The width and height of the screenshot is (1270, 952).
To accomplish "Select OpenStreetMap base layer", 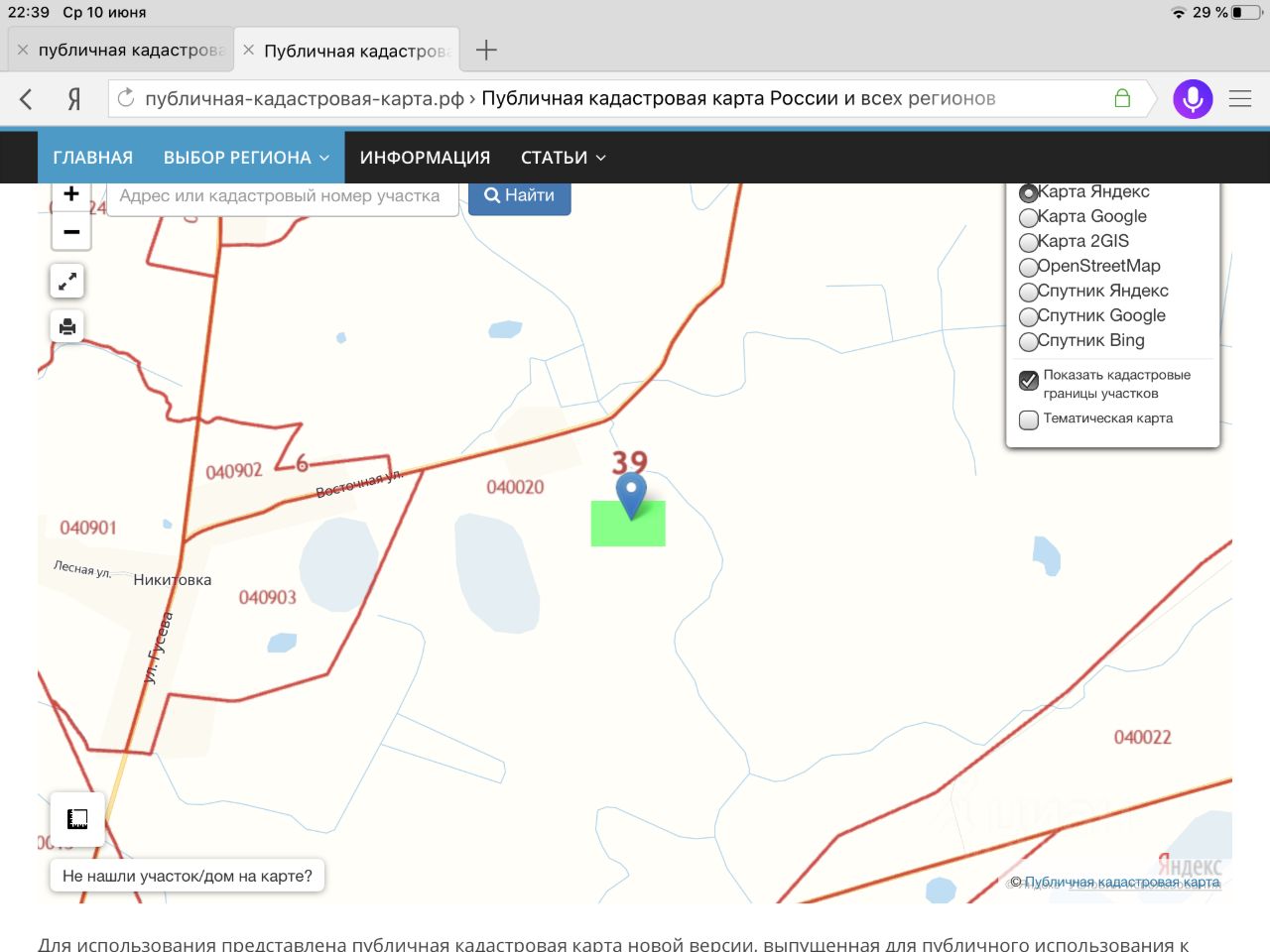I will click(1029, 267).
